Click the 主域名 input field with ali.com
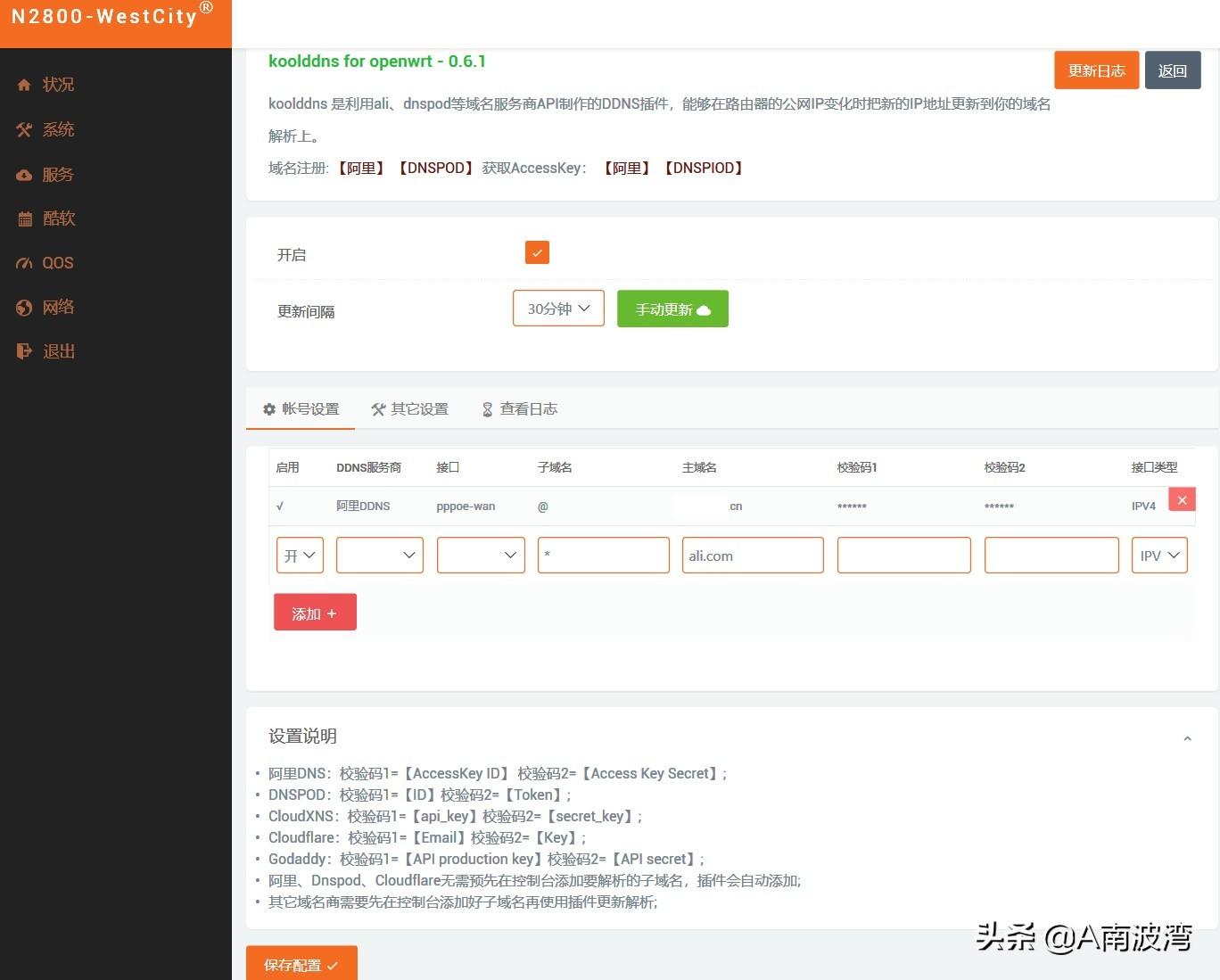 (752, 556)
